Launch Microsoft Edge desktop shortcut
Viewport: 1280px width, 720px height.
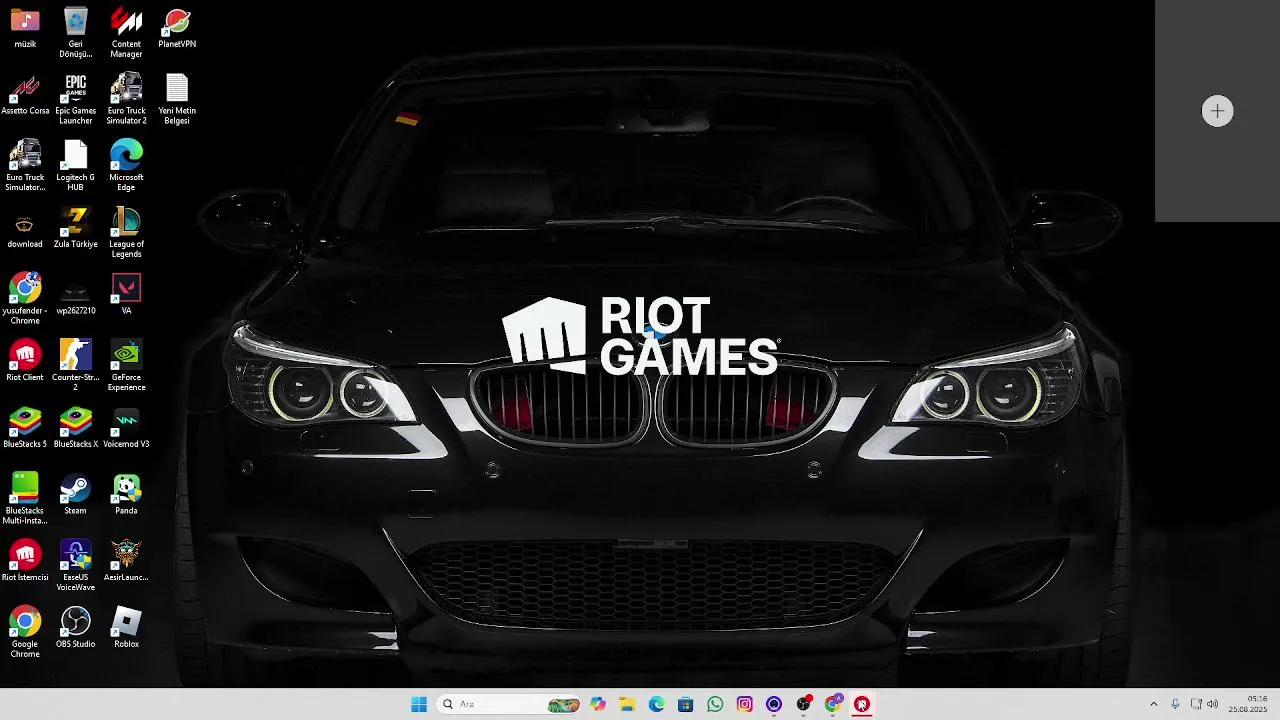[x=126, y=165]
